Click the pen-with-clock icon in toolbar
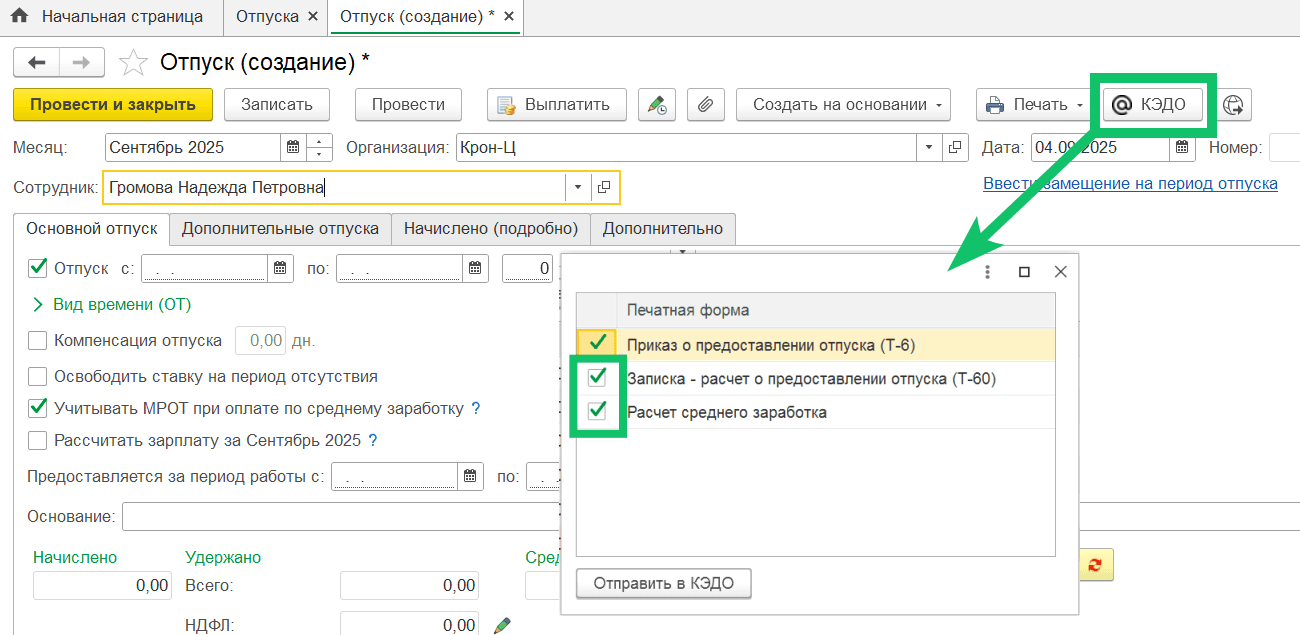Image resolution: width=1300 pixels, height=635 pixels. 656,105
